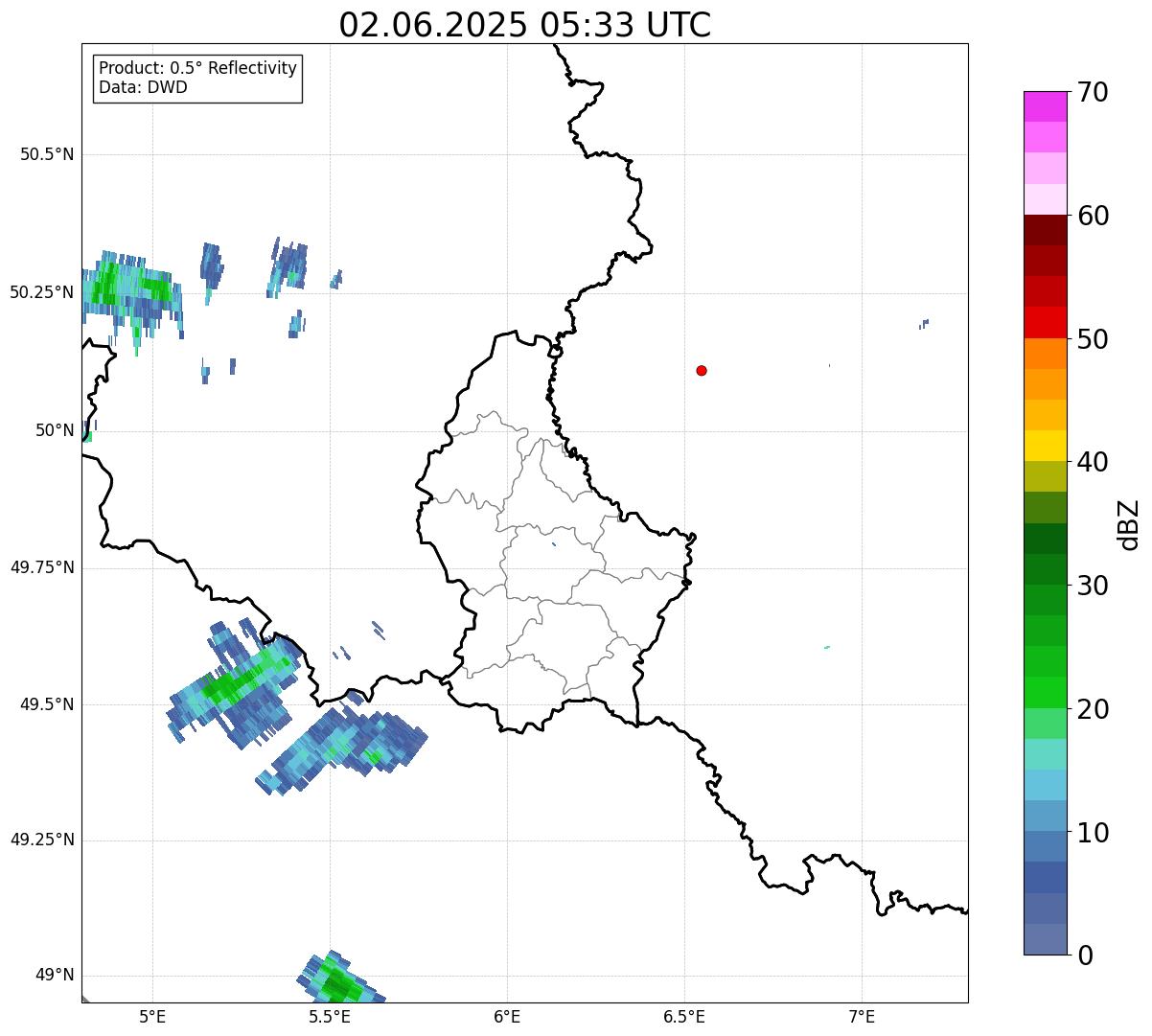The height and width of the screenshot is (1036, 1152).
Task: Click the dBZ colorbar axis label
Action: (1129, 523)
